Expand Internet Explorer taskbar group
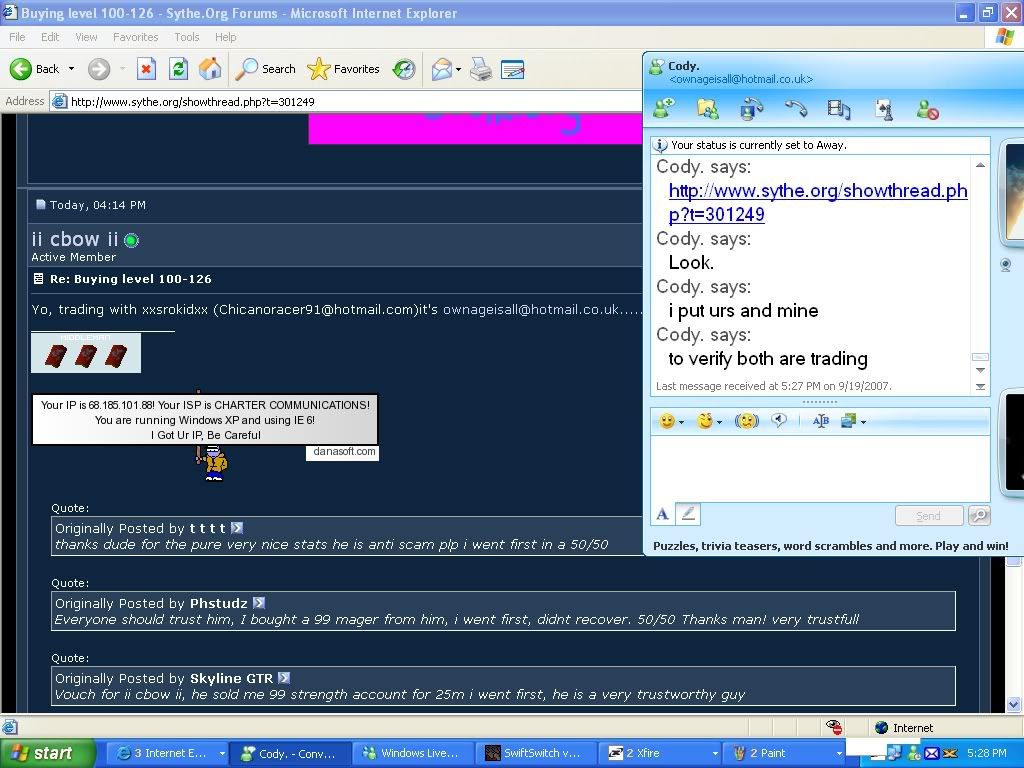 tap(223, 754)
